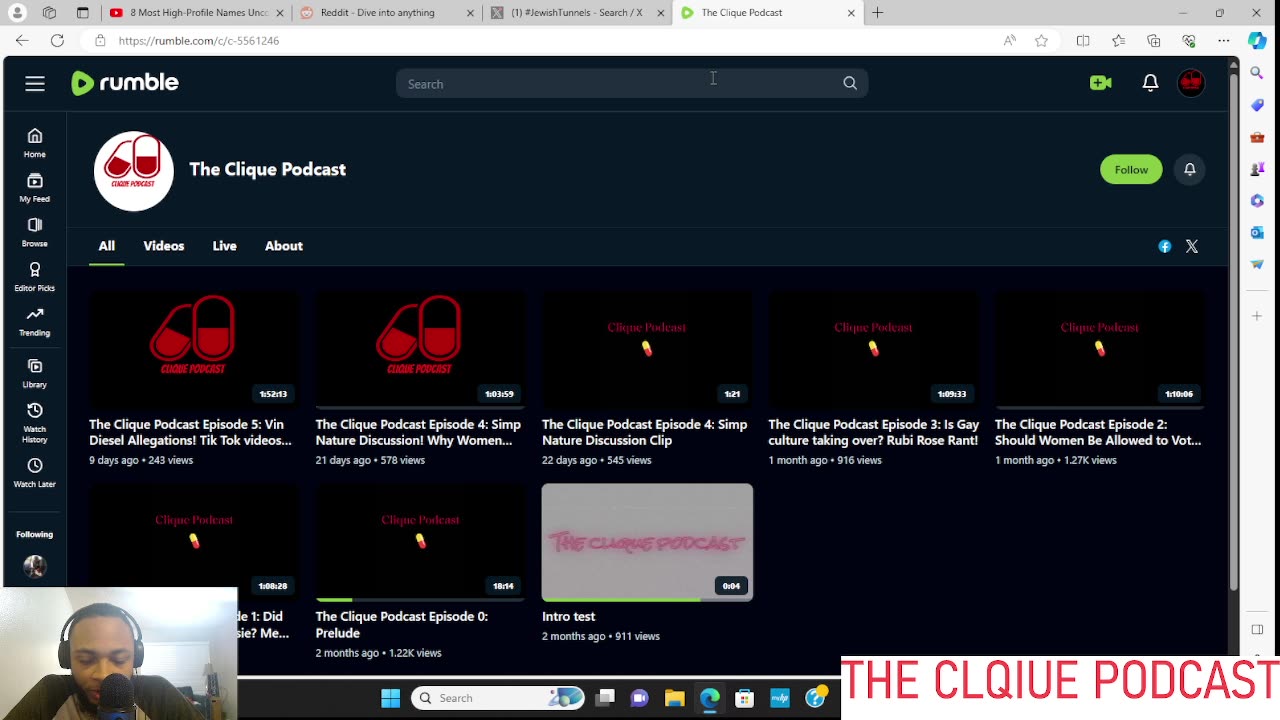Viewport: 1280px width, 720px height.
Task: Open My Feed in the sidebar
Action: tap(35, 188)
